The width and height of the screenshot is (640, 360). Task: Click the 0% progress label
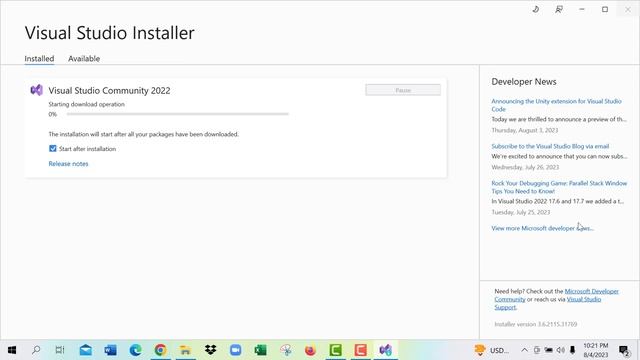[x=53, y=114]
